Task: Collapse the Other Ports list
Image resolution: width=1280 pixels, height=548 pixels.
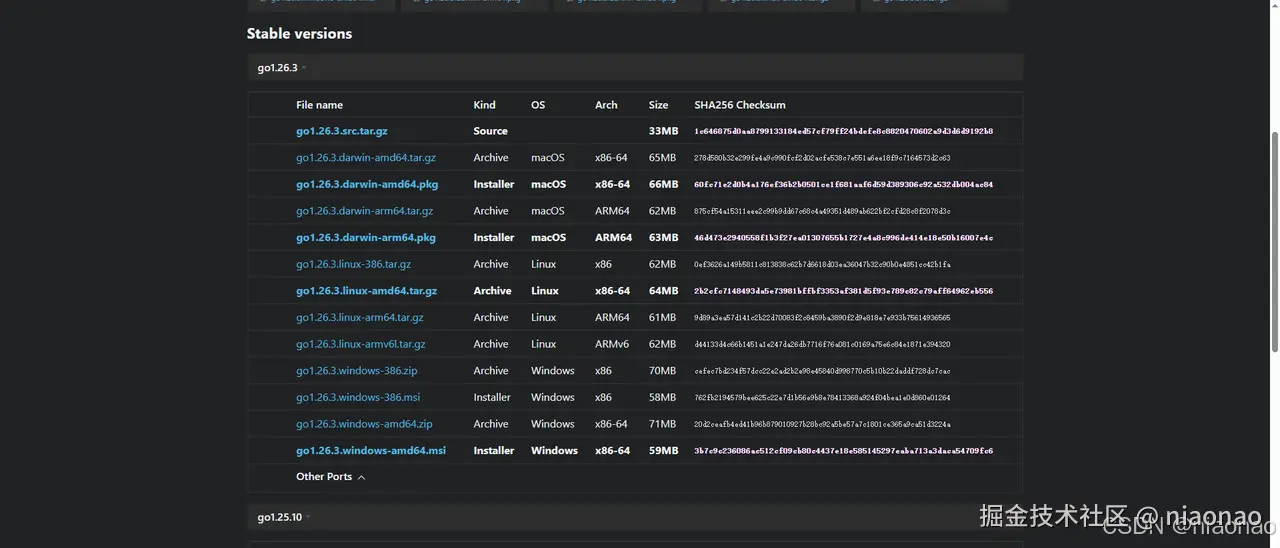Action: pyautogui.click(x=330, y=477)
